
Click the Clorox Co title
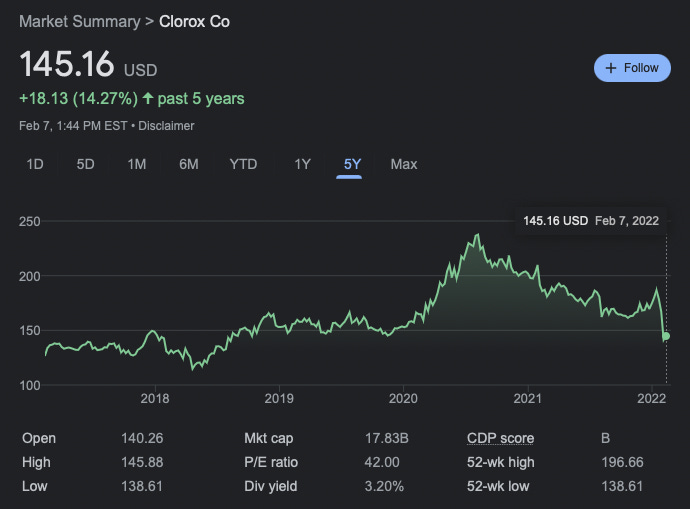[x=194, y=22]
